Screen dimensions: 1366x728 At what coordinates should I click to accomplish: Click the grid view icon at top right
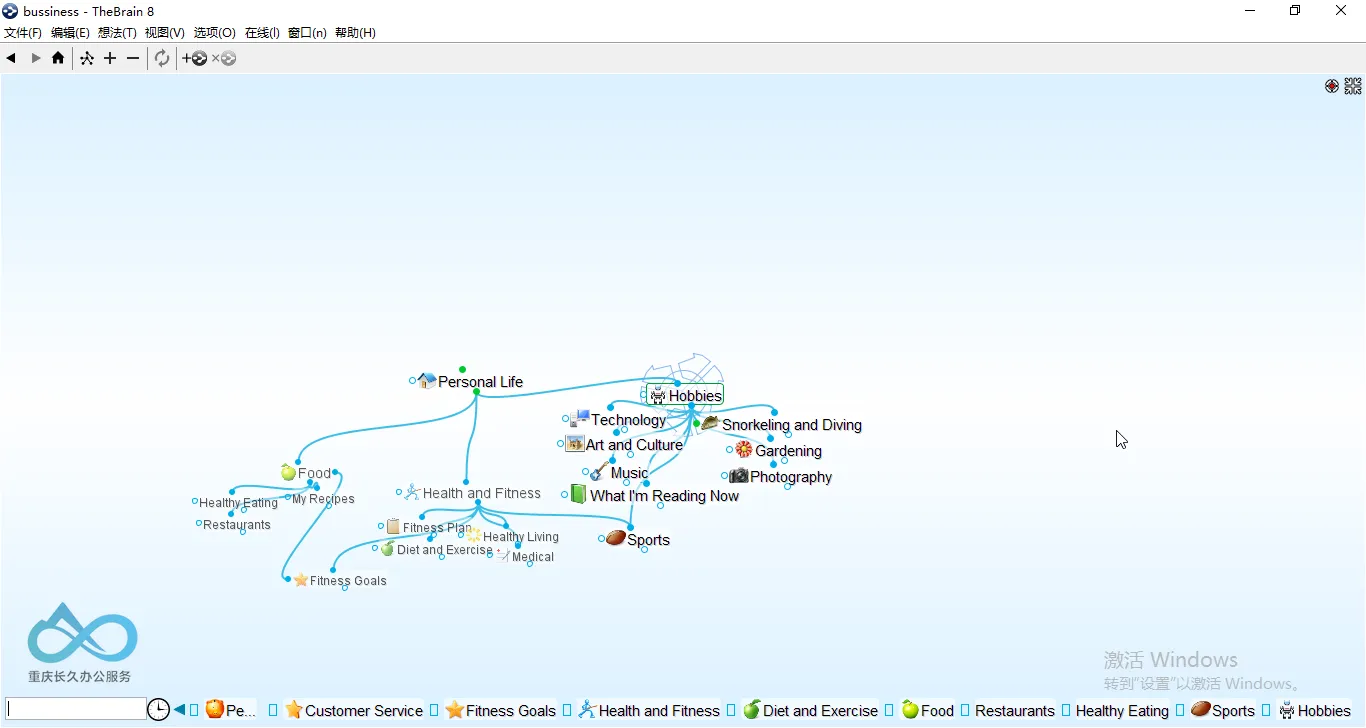(x=1353, y=86)
